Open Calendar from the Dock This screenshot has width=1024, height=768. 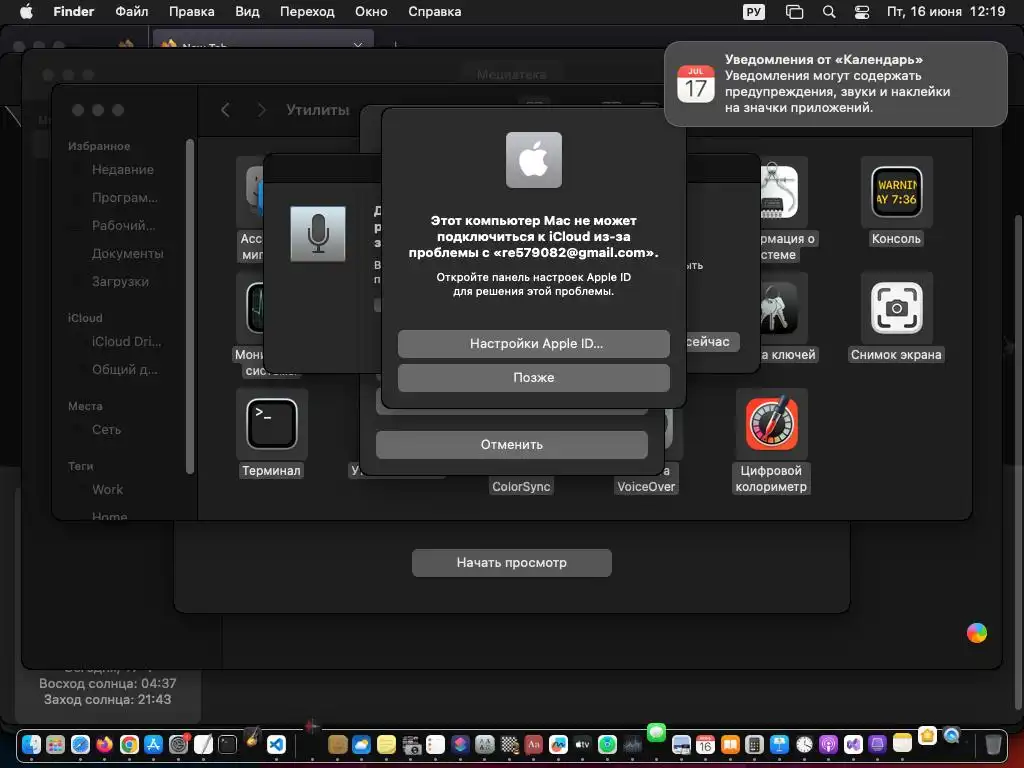pyautogui.click(x=705, y=744)
